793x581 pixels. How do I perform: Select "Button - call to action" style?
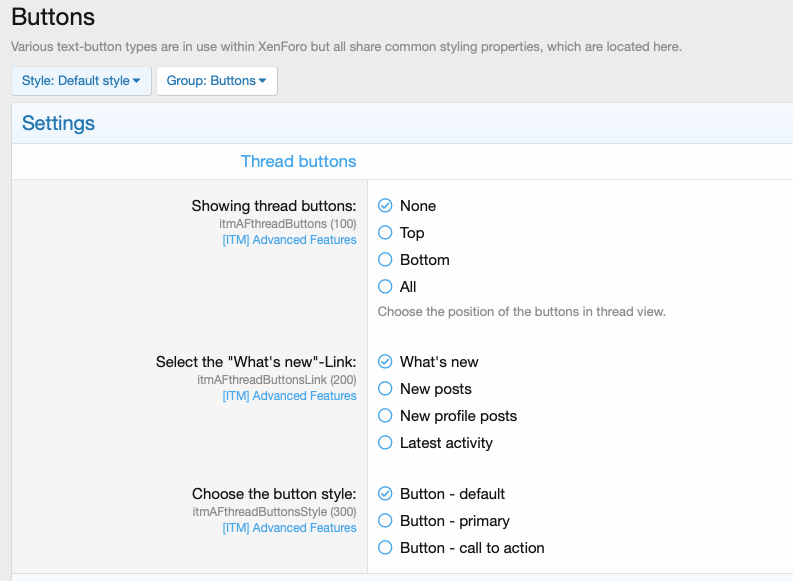coord(385,548)
